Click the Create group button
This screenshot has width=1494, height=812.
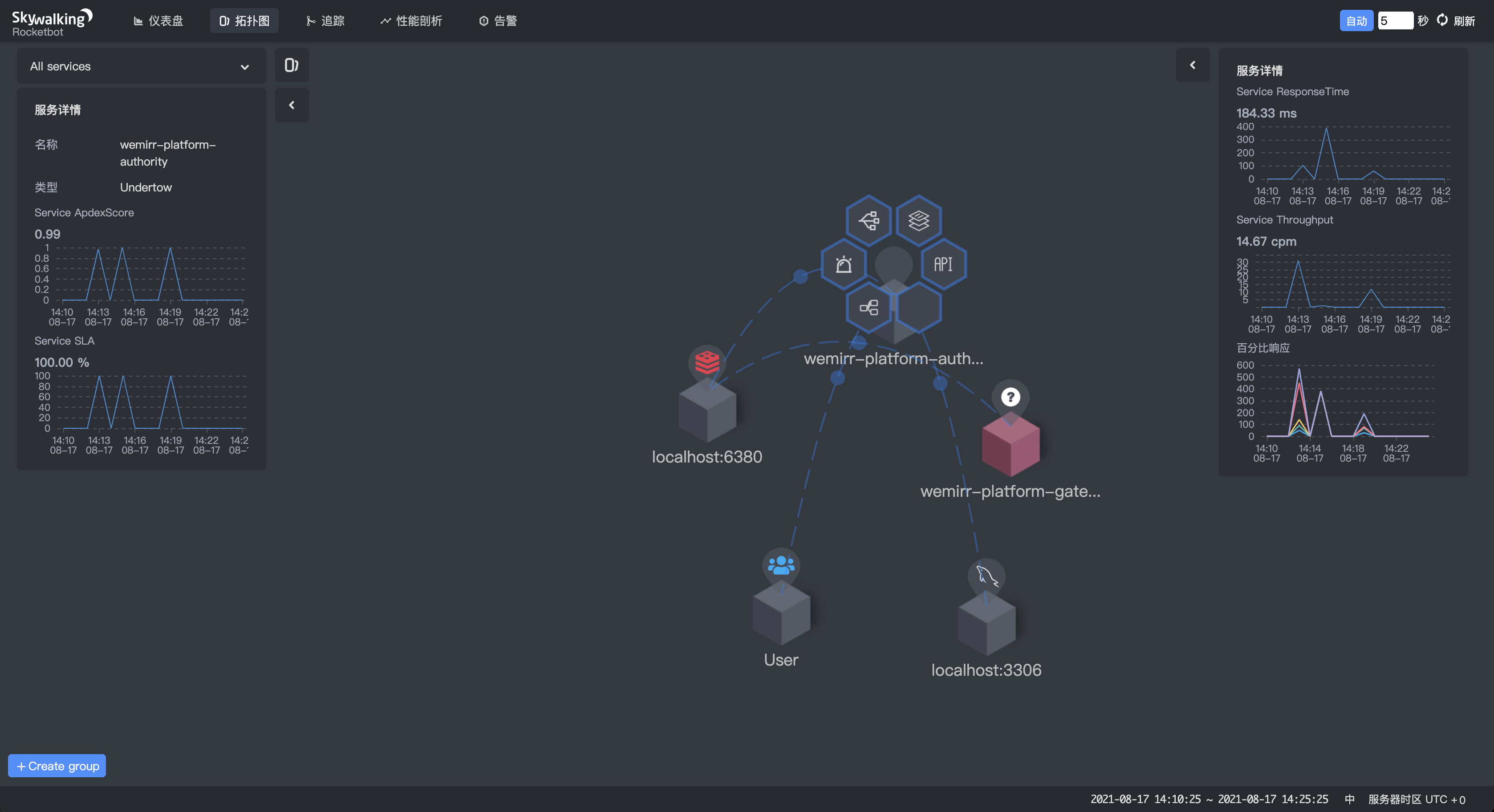click(x=57, y=766)
